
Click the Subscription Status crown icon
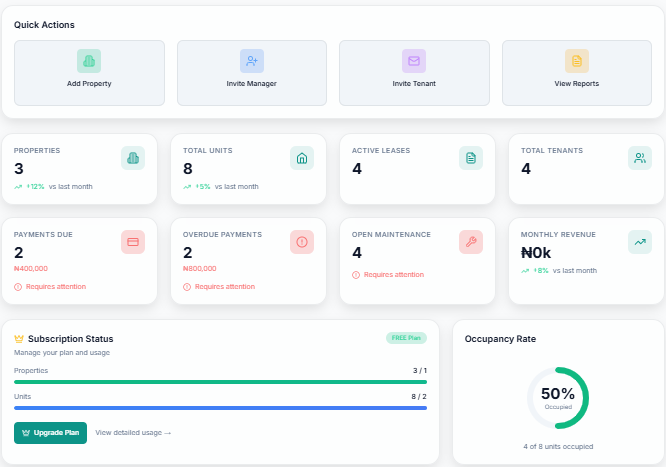[x=19, y=339]
